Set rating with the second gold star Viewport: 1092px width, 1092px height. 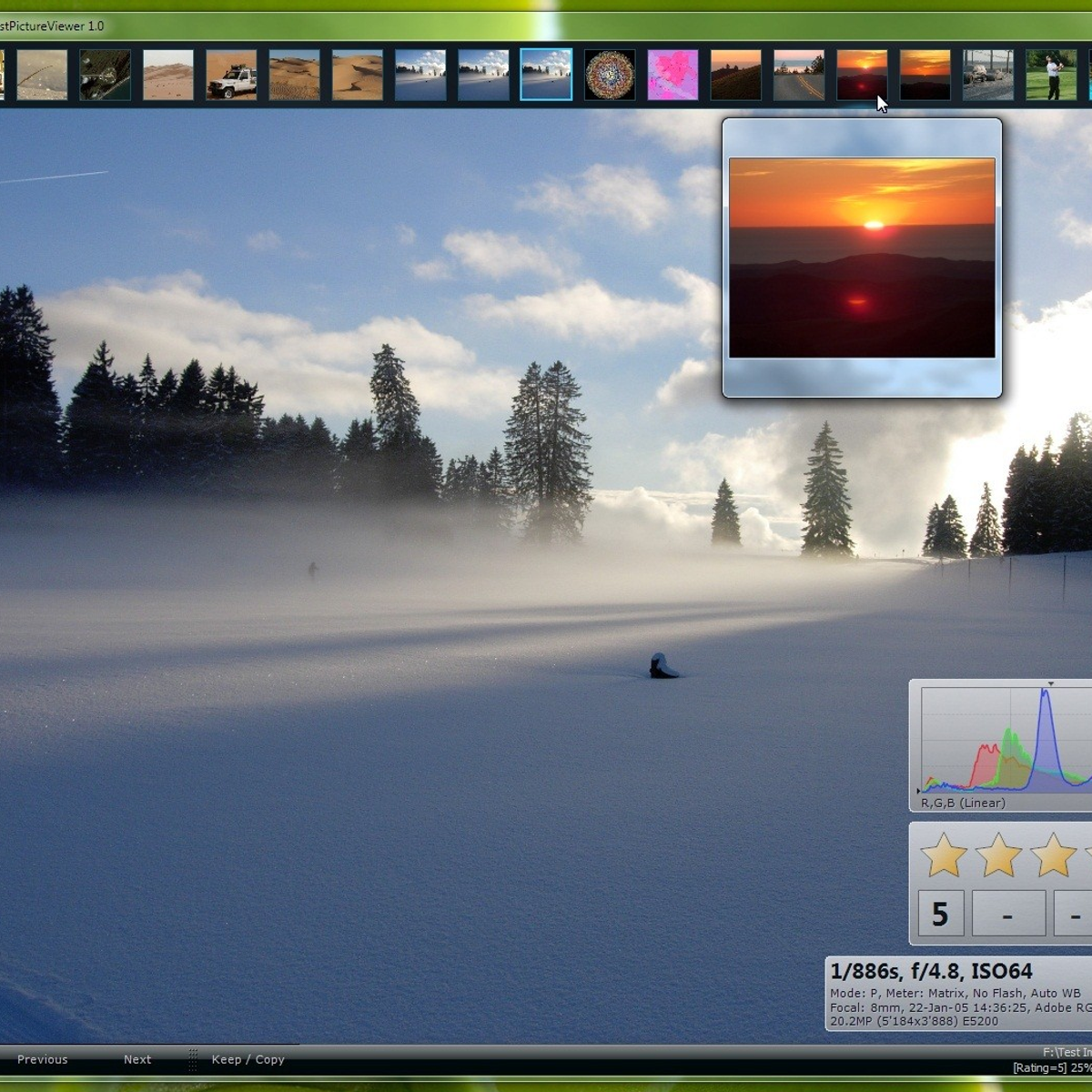[998, 856]
